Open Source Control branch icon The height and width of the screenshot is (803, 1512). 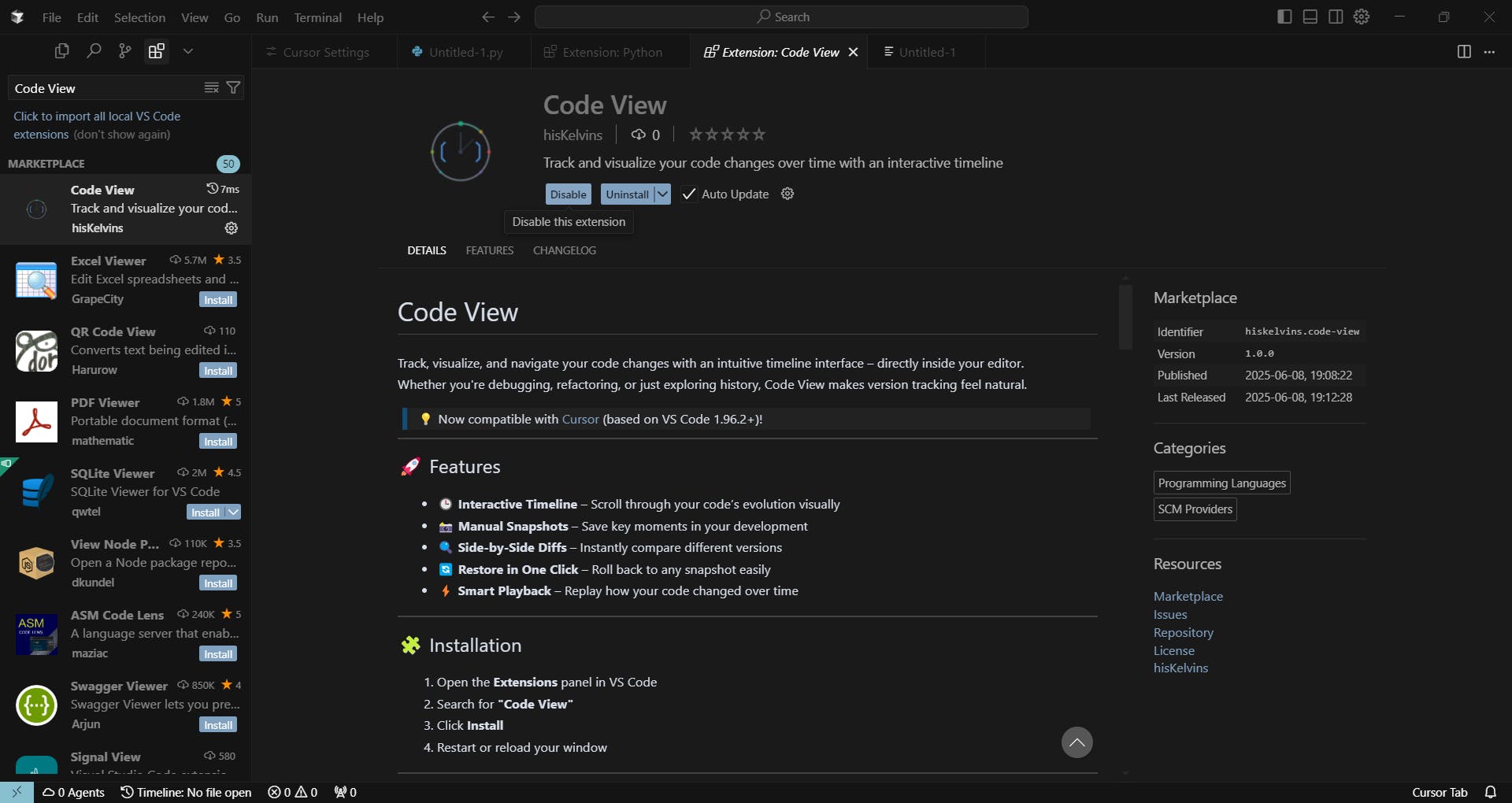pos(124,51)
